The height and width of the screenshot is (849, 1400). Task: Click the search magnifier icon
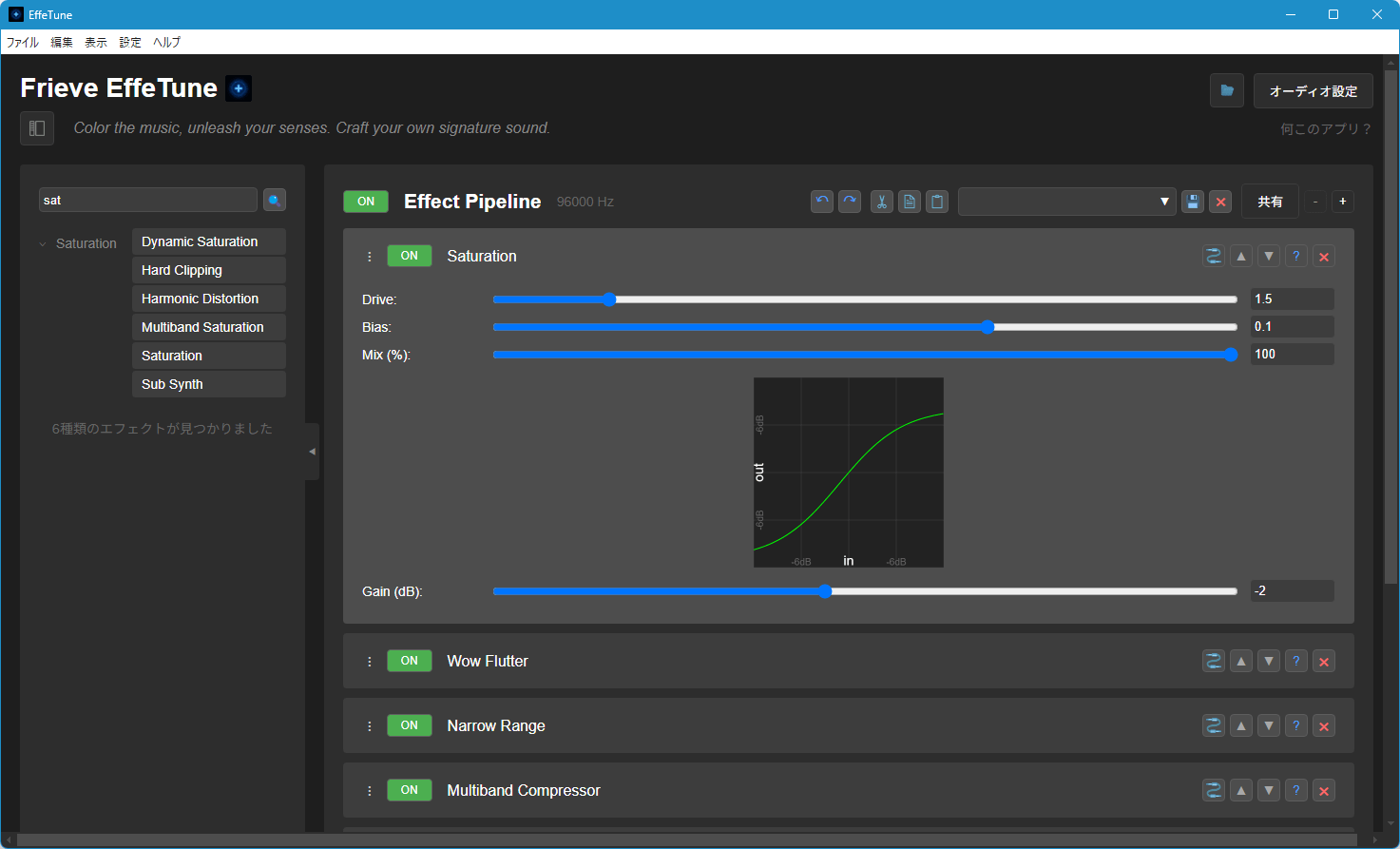[275, 200]
